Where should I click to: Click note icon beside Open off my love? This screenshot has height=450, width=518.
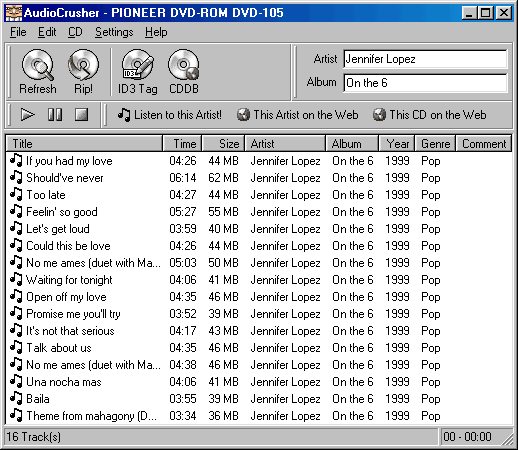pyautogui.click(x=16, y=296)
